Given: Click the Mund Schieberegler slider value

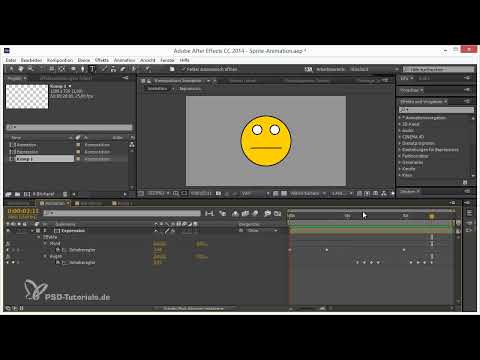Looking at the screenshot, I should click(158, 250).
